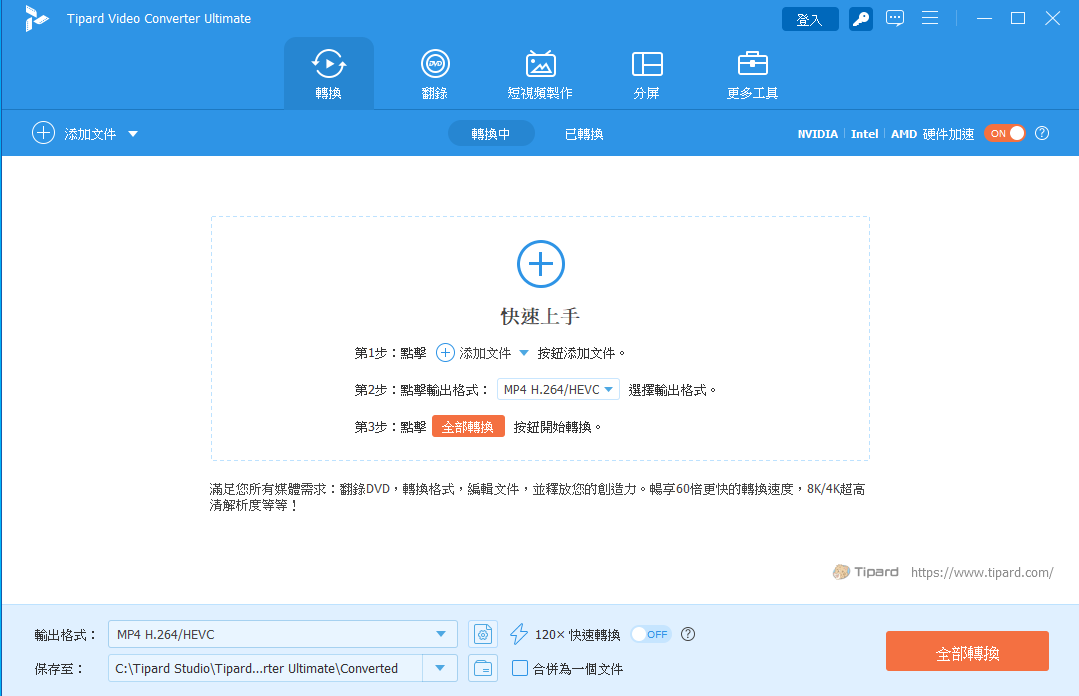
Task: Click the 登入 login button
Action: [x=809, y=19]
